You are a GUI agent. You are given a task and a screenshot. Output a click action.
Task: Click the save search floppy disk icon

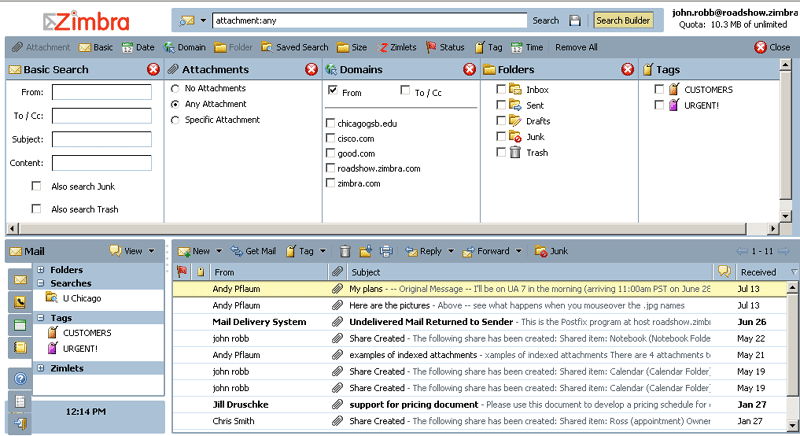[x=575, y=20]
